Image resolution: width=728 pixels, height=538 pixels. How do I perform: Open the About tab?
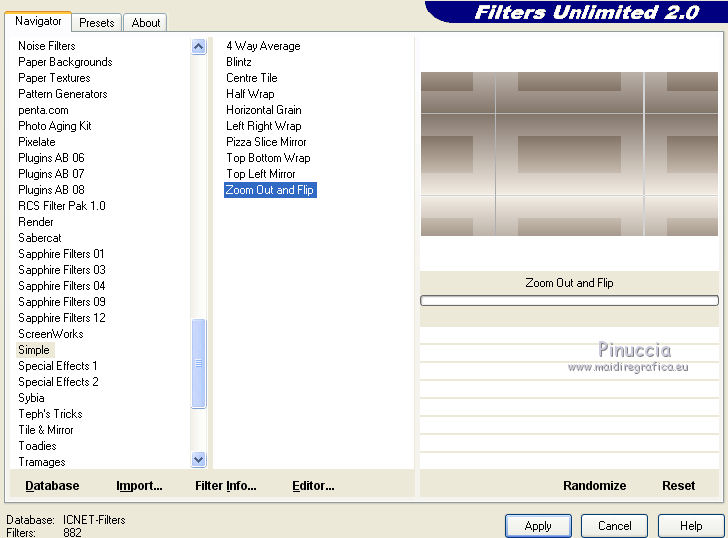coord(146,23)
